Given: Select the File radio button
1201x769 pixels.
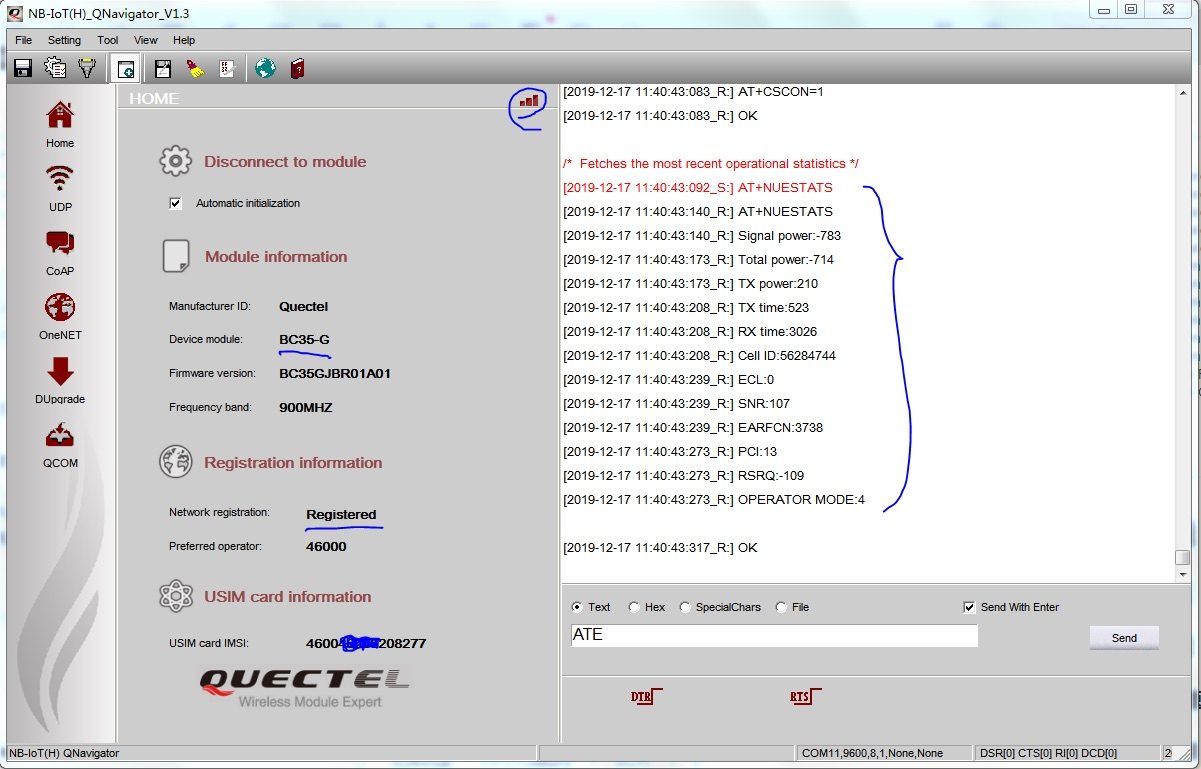Looking at the screenshot, I should coord(781,607).
